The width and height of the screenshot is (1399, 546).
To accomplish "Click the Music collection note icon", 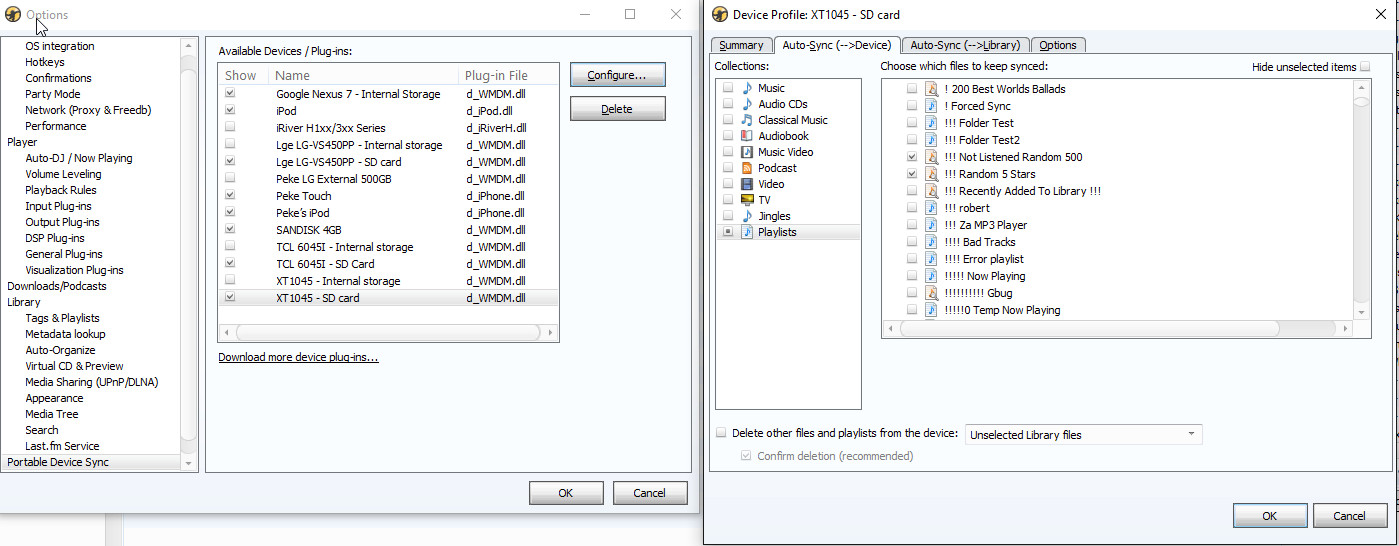I will coord(746,88).
